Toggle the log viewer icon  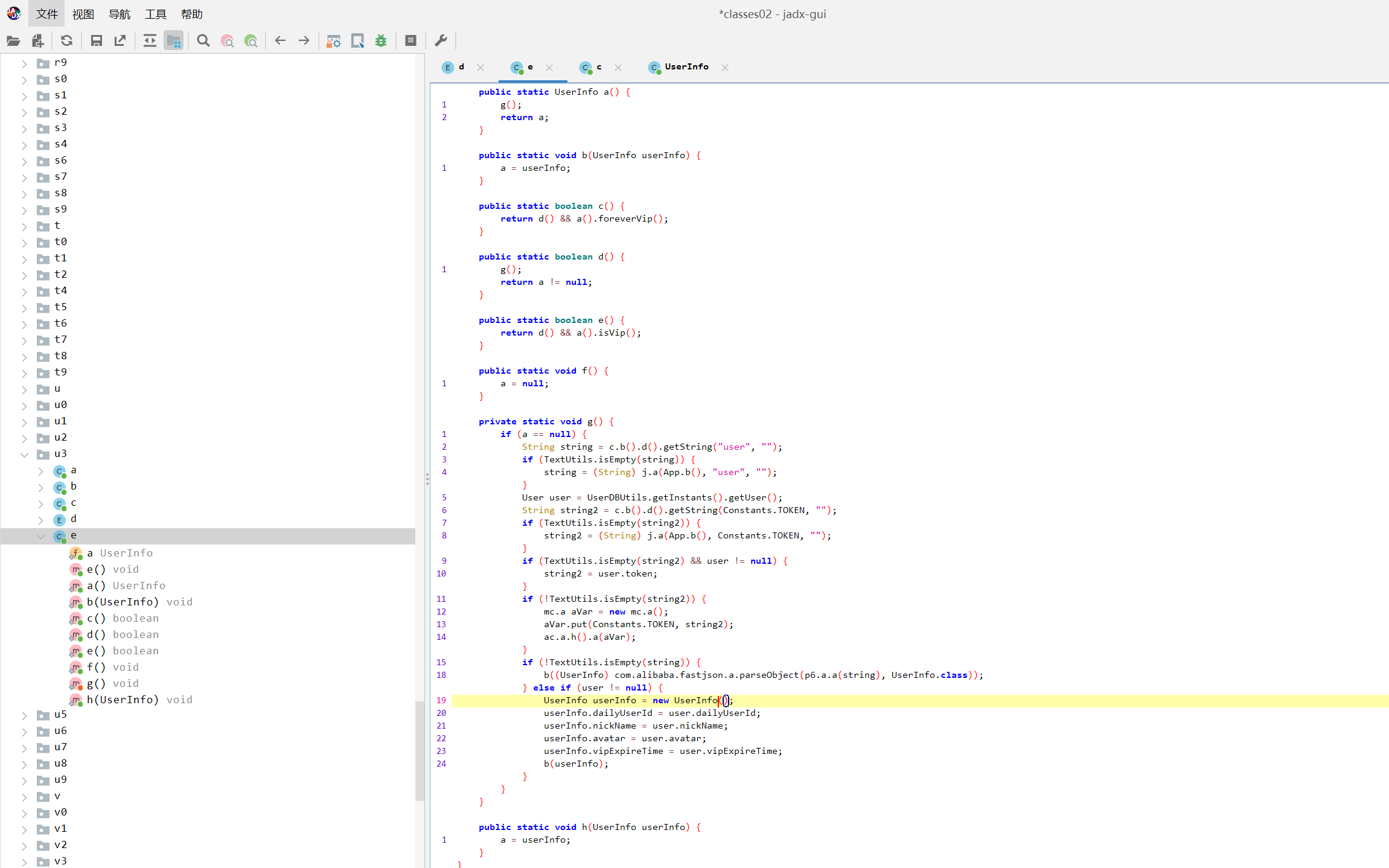coord(410,41)
